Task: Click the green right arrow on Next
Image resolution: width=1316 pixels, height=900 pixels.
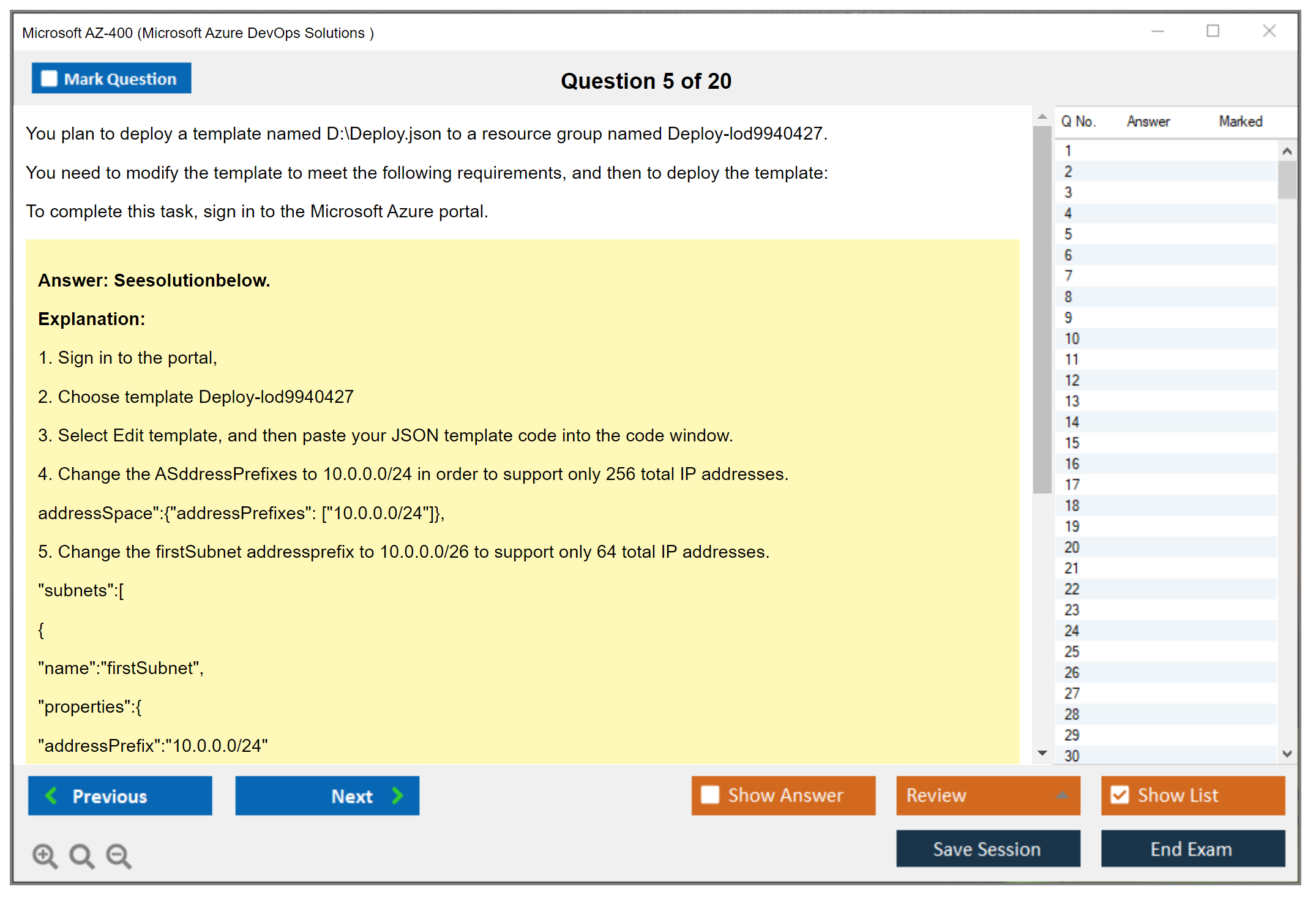Action: (398, 795)
